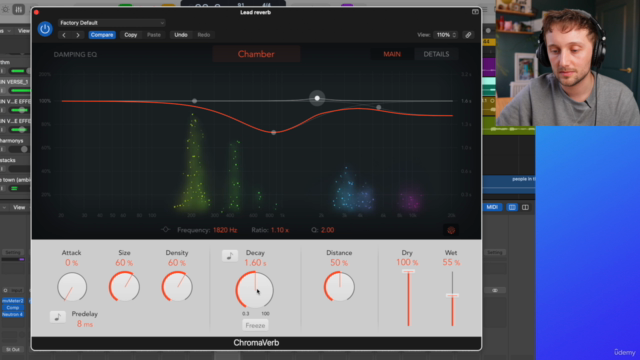640x360 pixels.
Task: Toggle the Decay tempo sync note button
Action: pos(230,256)
